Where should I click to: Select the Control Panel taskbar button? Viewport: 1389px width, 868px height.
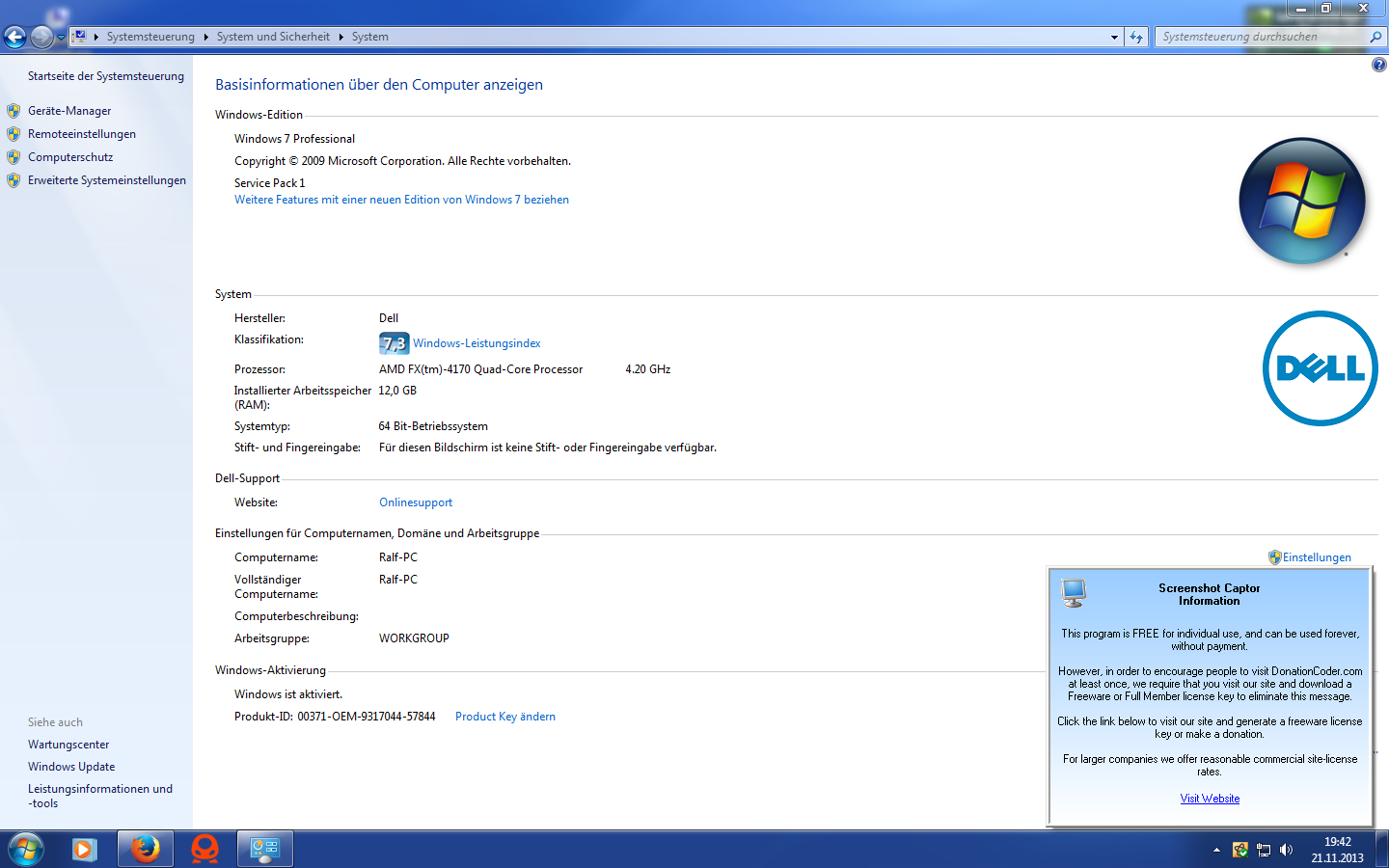coord(265,850)
